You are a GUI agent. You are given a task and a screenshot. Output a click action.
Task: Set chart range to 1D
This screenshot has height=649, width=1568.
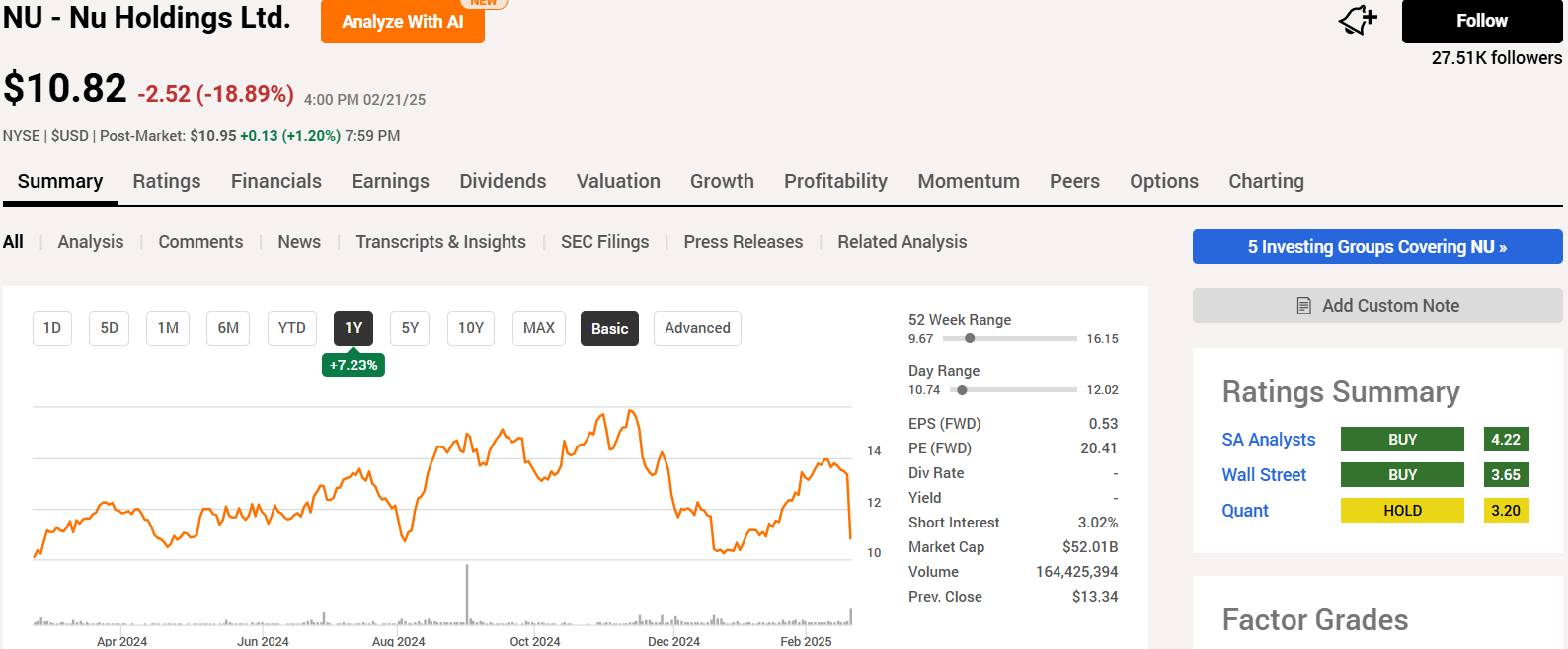click(x=52, y=328)
